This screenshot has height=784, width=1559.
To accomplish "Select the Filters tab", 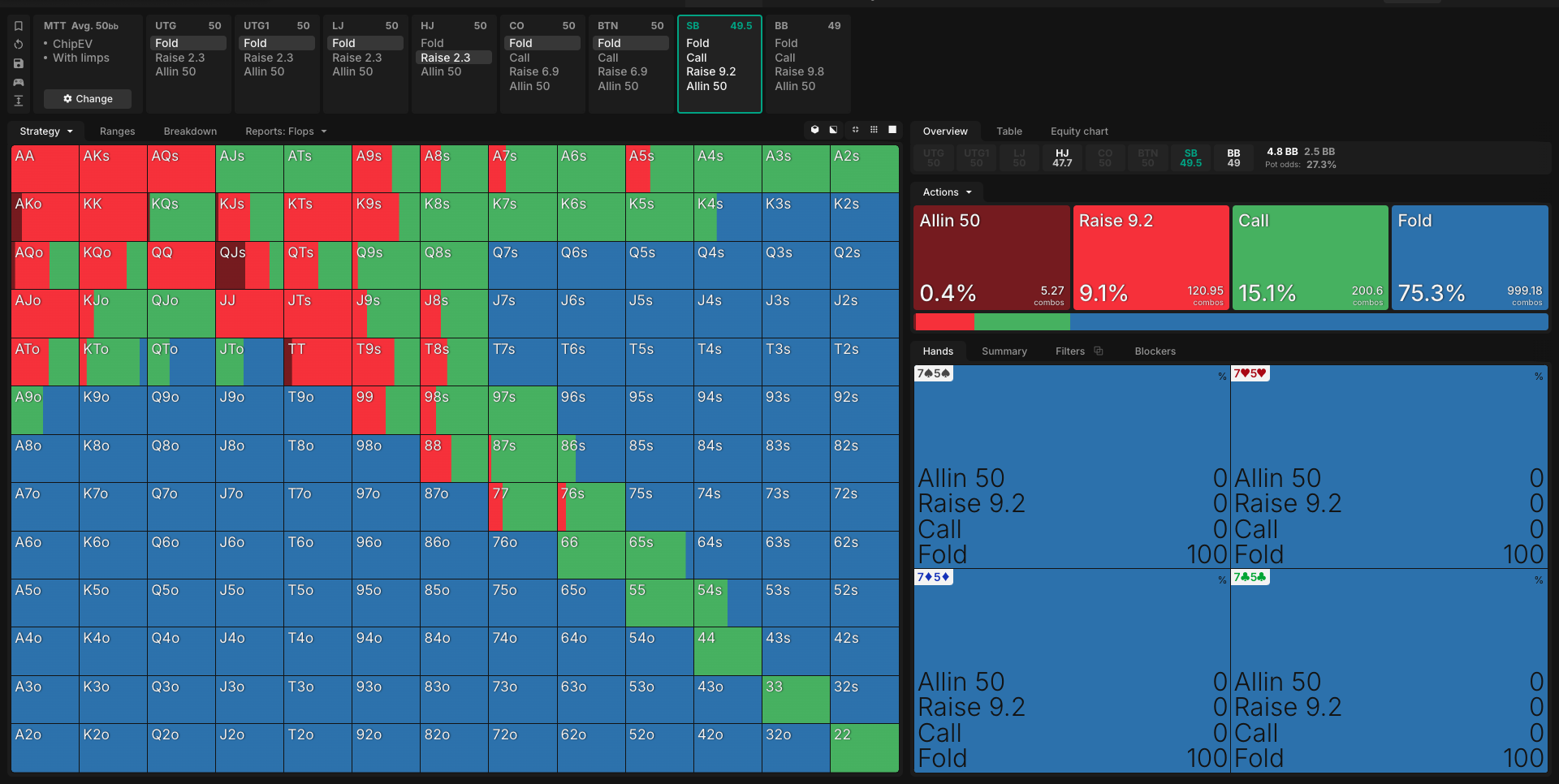I will [1070, 351].
